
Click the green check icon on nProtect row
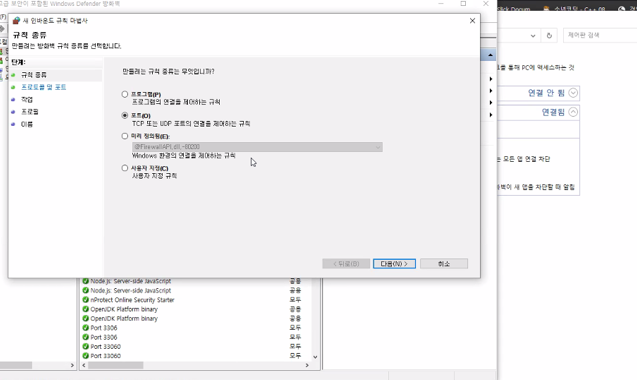point(85,300)
